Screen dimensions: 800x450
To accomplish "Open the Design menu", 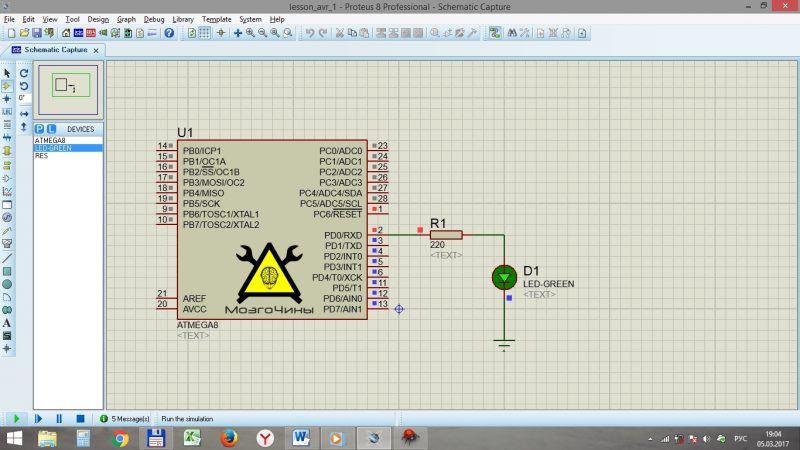I will (x=98, y=19).
